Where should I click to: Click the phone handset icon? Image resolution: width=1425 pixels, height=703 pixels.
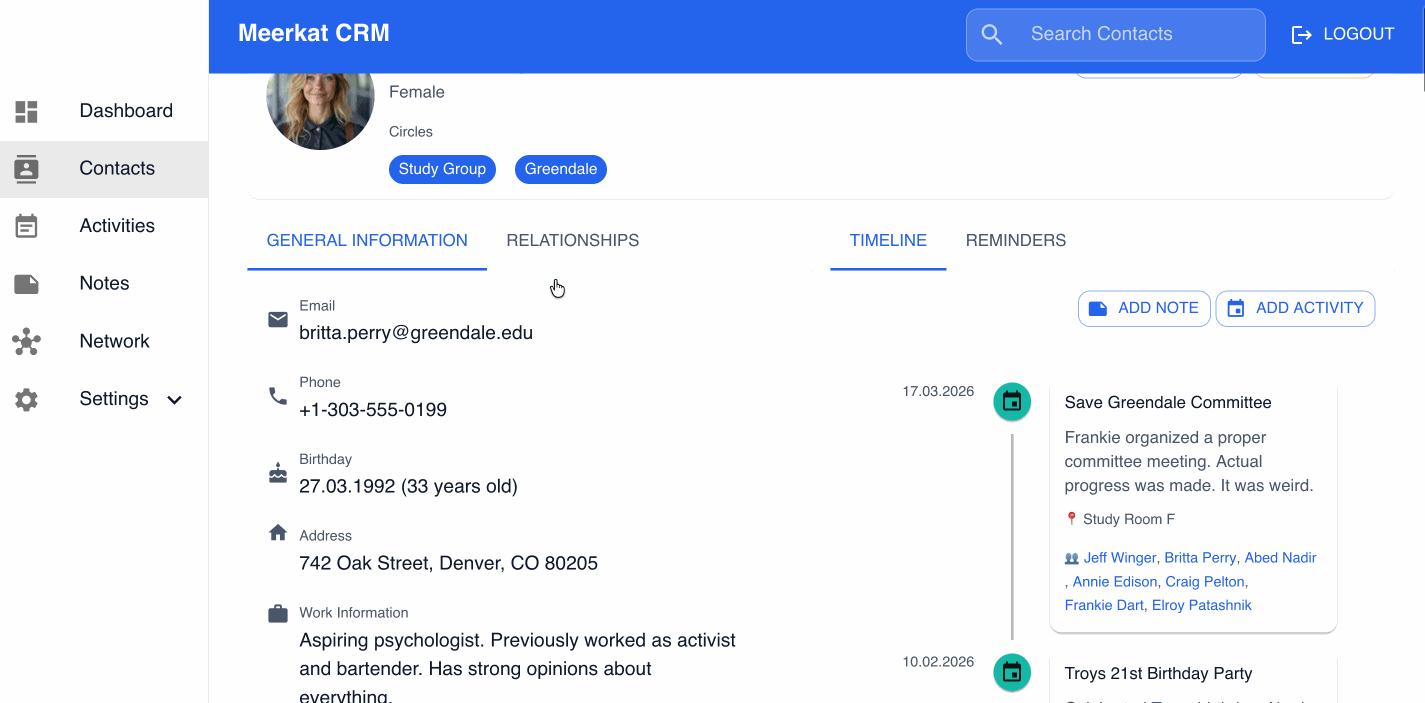(x=278, y=397)
